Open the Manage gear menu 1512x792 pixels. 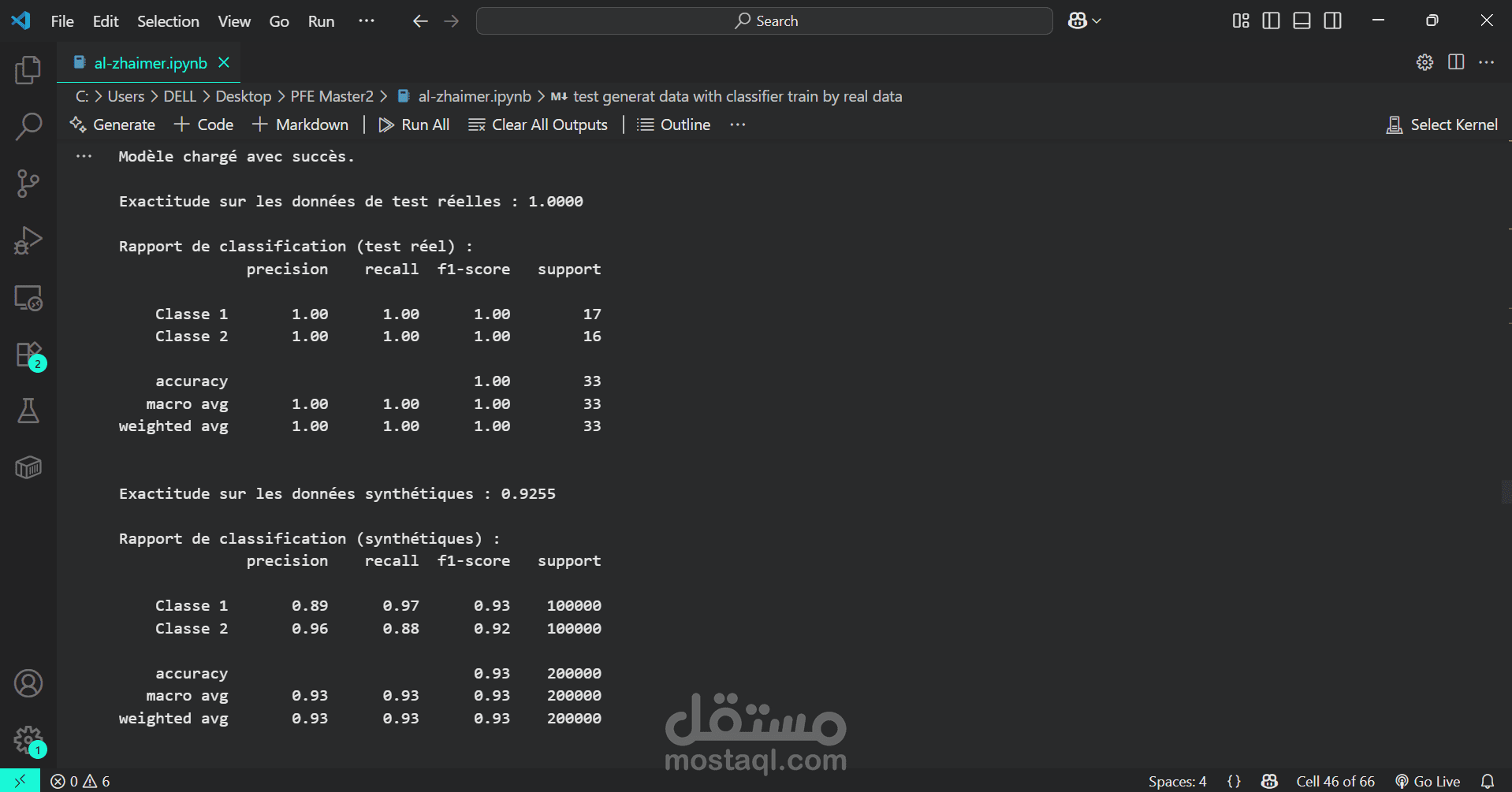(x=28, y=740)
